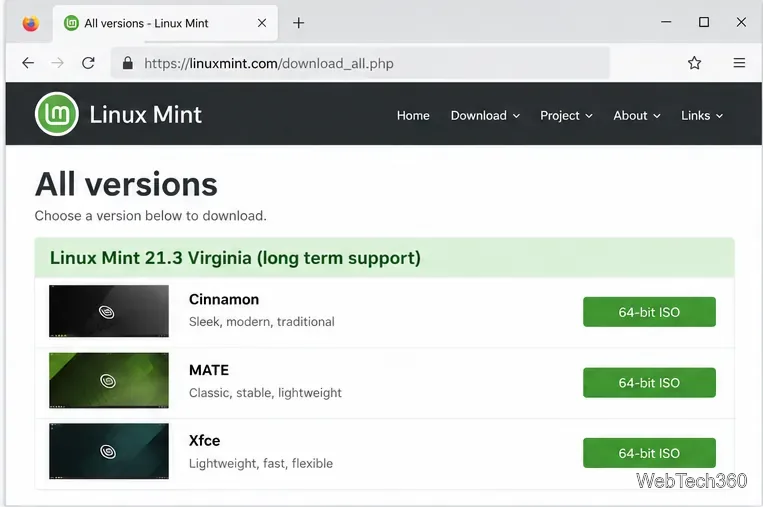Click the Linux Mint tab favicon

click(72, 23)
